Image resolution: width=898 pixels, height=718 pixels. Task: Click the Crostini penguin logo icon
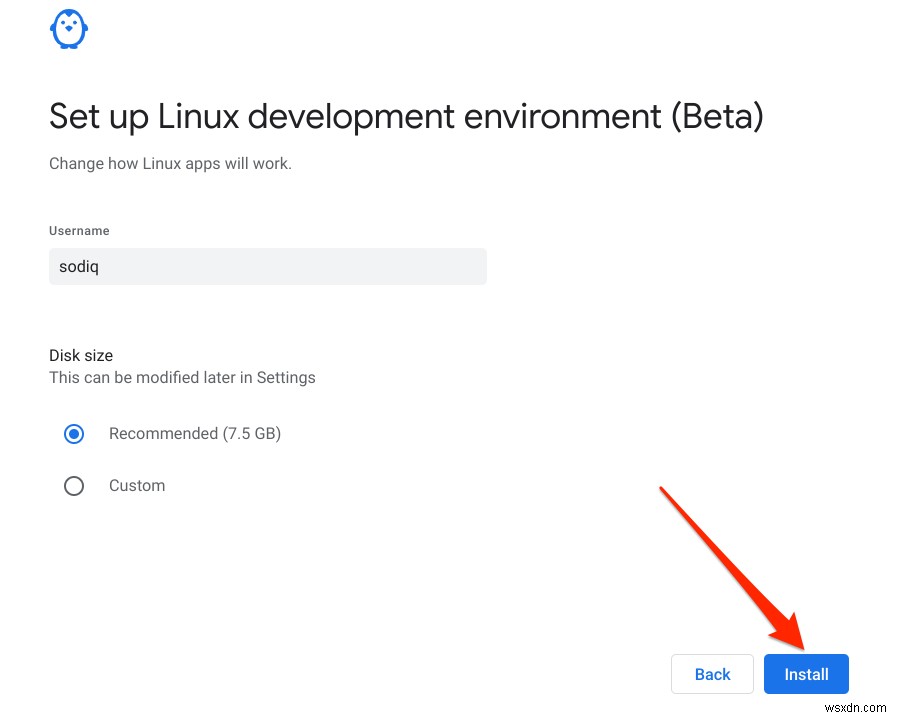click(x=68, y=29)
